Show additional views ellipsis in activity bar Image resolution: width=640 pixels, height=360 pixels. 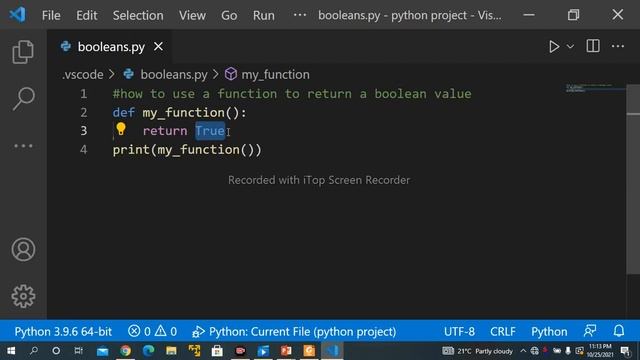(23, 146)
